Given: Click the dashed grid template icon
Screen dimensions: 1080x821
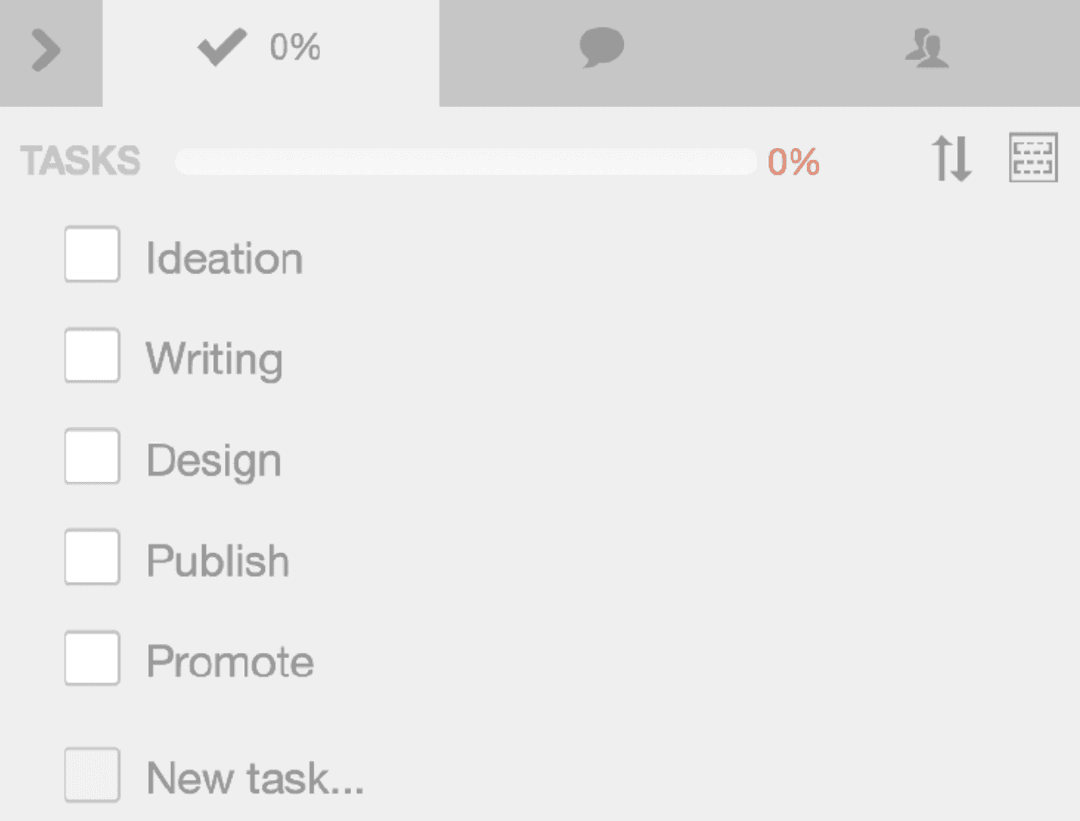Looking at the screenshot, I should (1033, 160).
